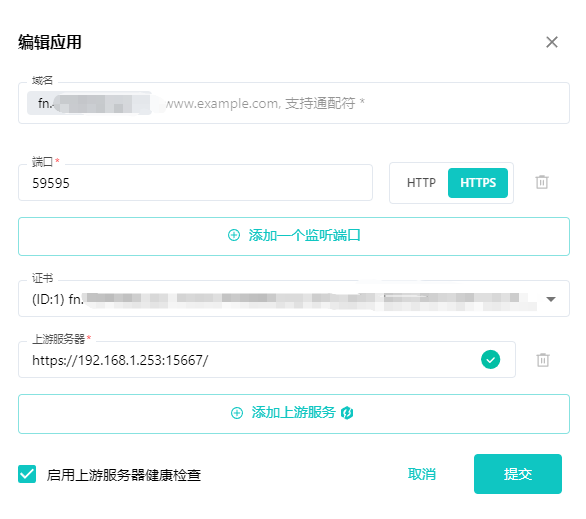Click the 域名 domain input placeholder area

(366, 103)
